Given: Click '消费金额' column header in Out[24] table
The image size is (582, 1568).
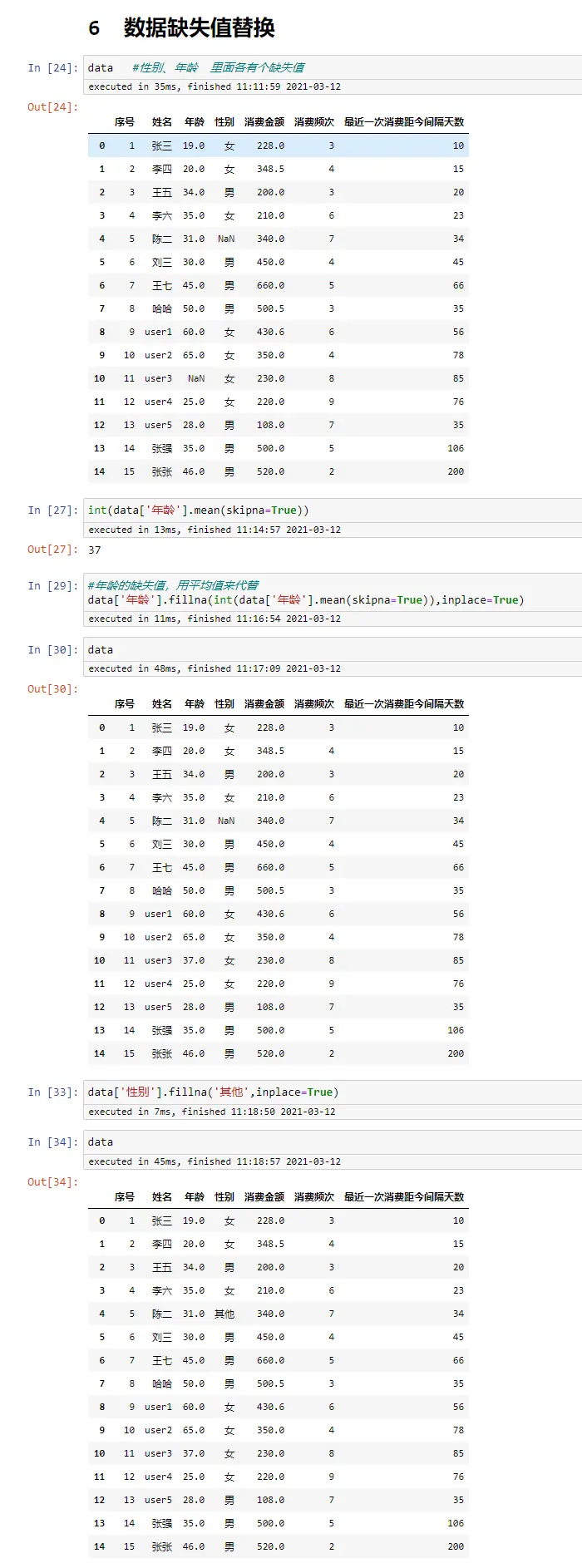Looking at the screenshot, I should 264,122.
